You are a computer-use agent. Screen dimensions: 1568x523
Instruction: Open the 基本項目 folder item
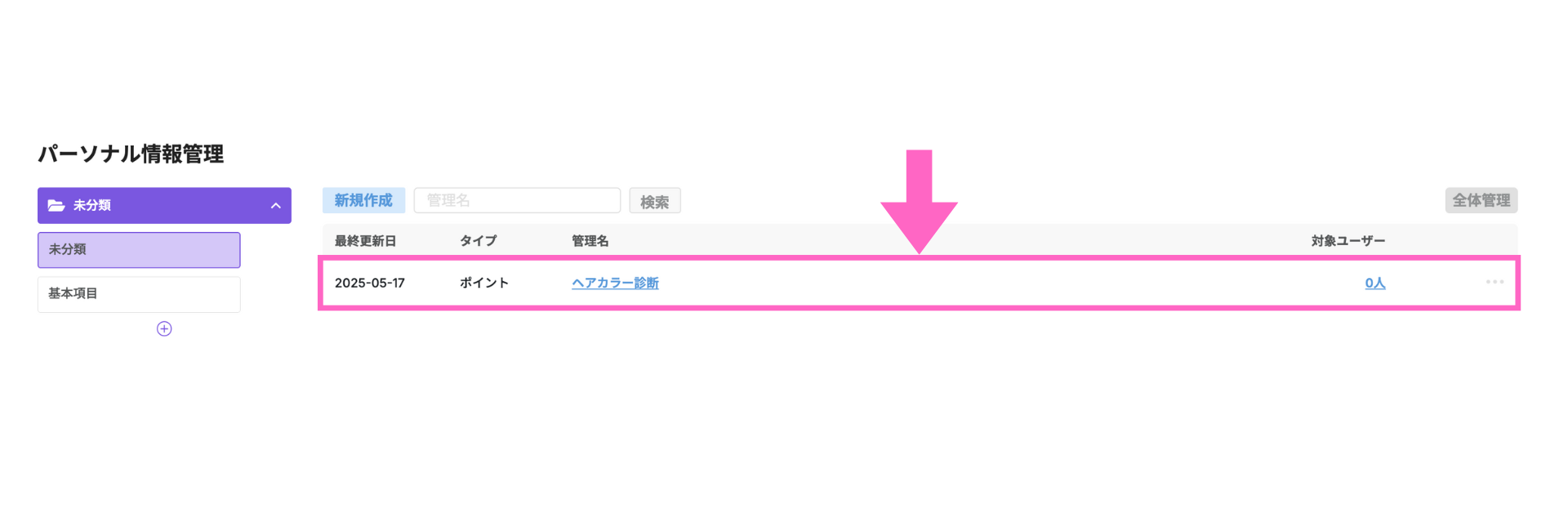point(139,294)
